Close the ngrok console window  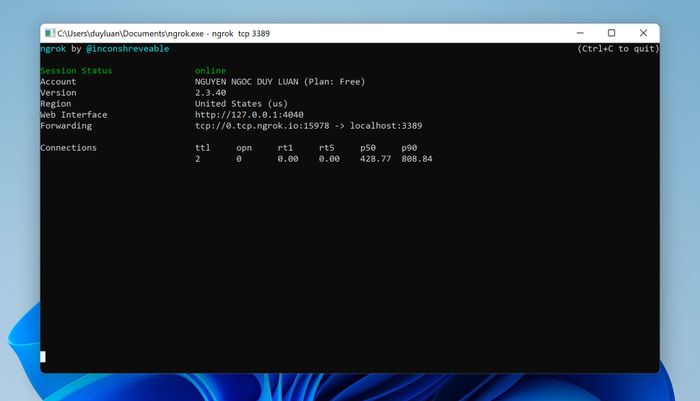[643, 33]
